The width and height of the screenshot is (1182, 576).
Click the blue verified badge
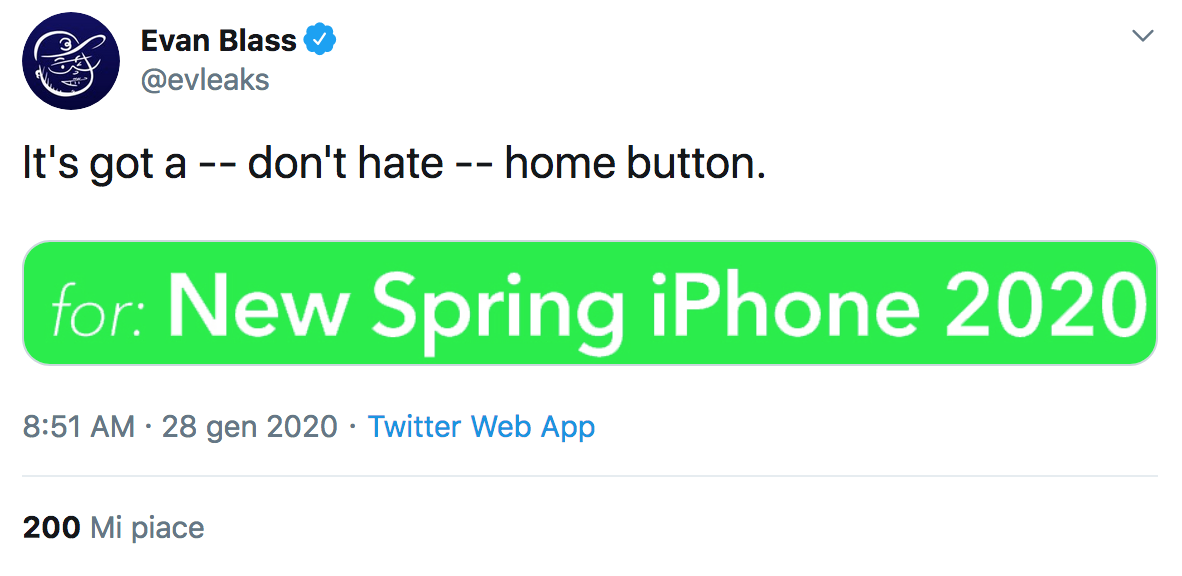[320, 41]
